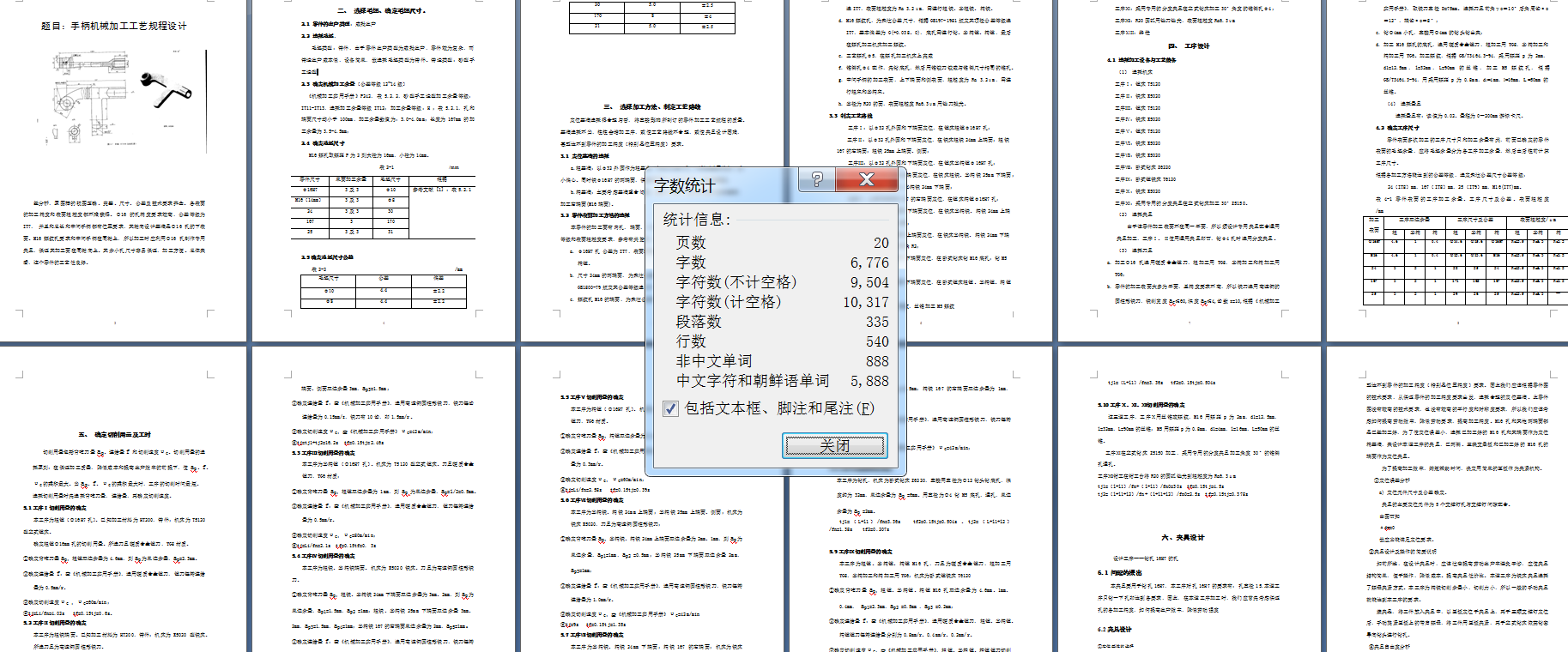
Task: Click the 字数 value 6,776
Action: click(869, 263)
